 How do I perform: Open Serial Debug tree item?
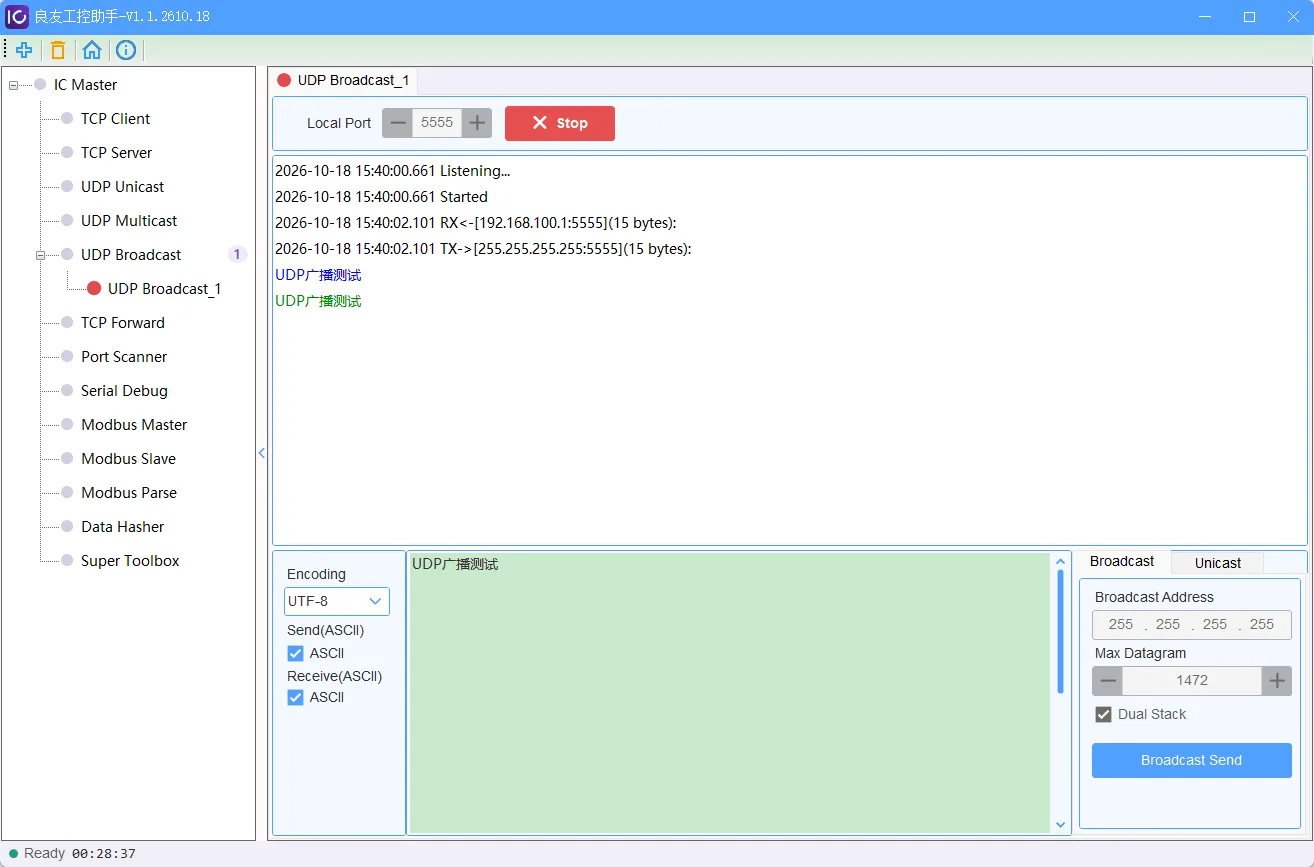click(x=124, y=390)
